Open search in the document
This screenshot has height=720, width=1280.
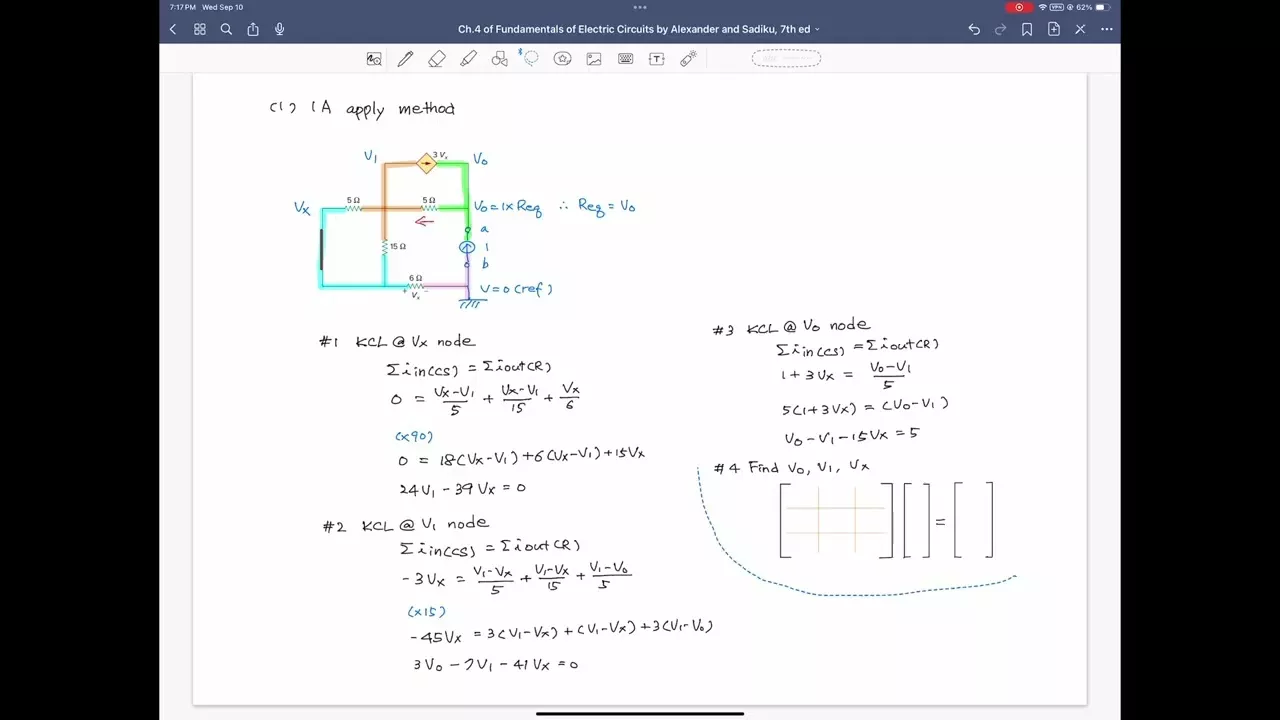[226, 30]
